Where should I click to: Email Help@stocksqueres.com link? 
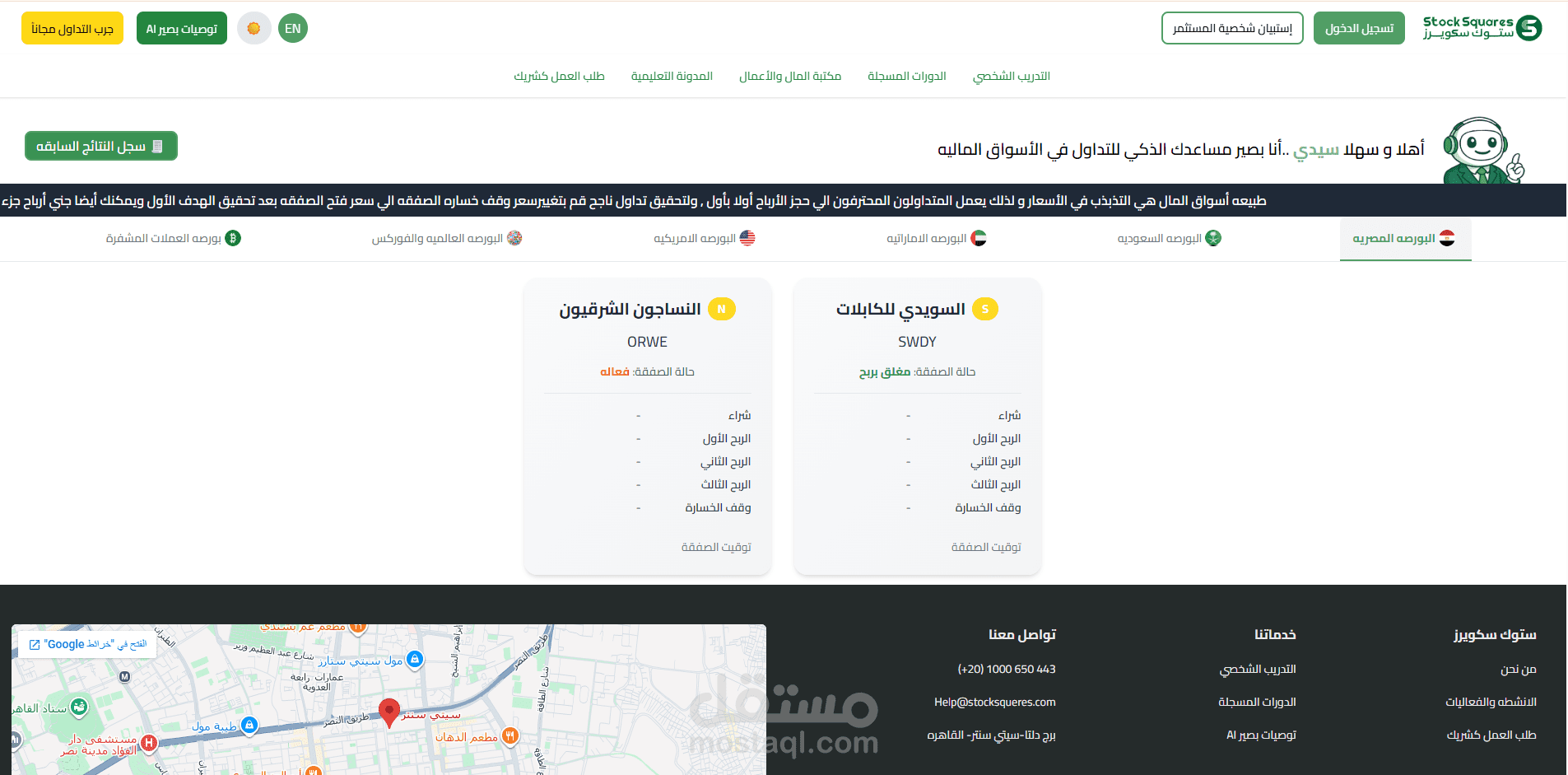coord(995,702)
